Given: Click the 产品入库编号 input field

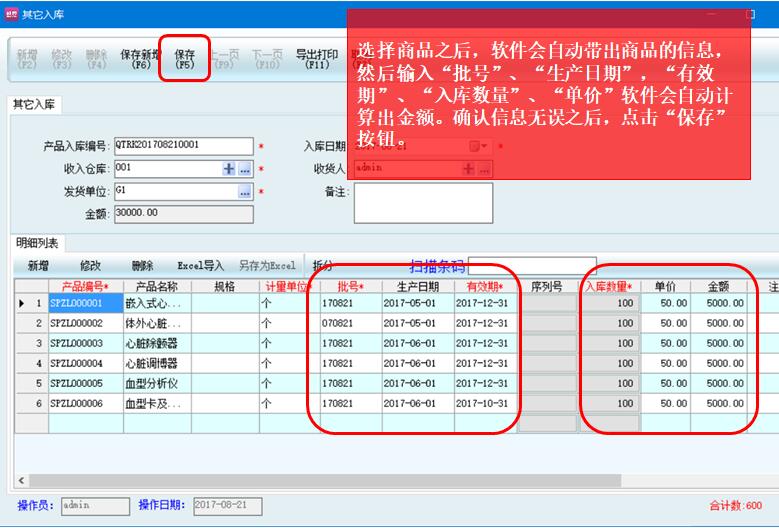Looking at the screenshot, I should (183, 146).
